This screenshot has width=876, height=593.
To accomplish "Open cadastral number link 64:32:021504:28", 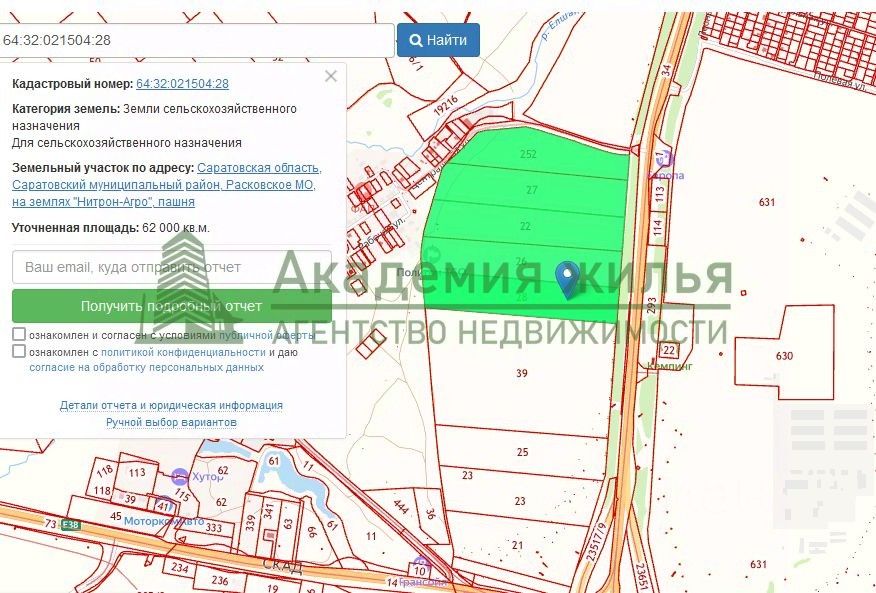I will 182,84.
